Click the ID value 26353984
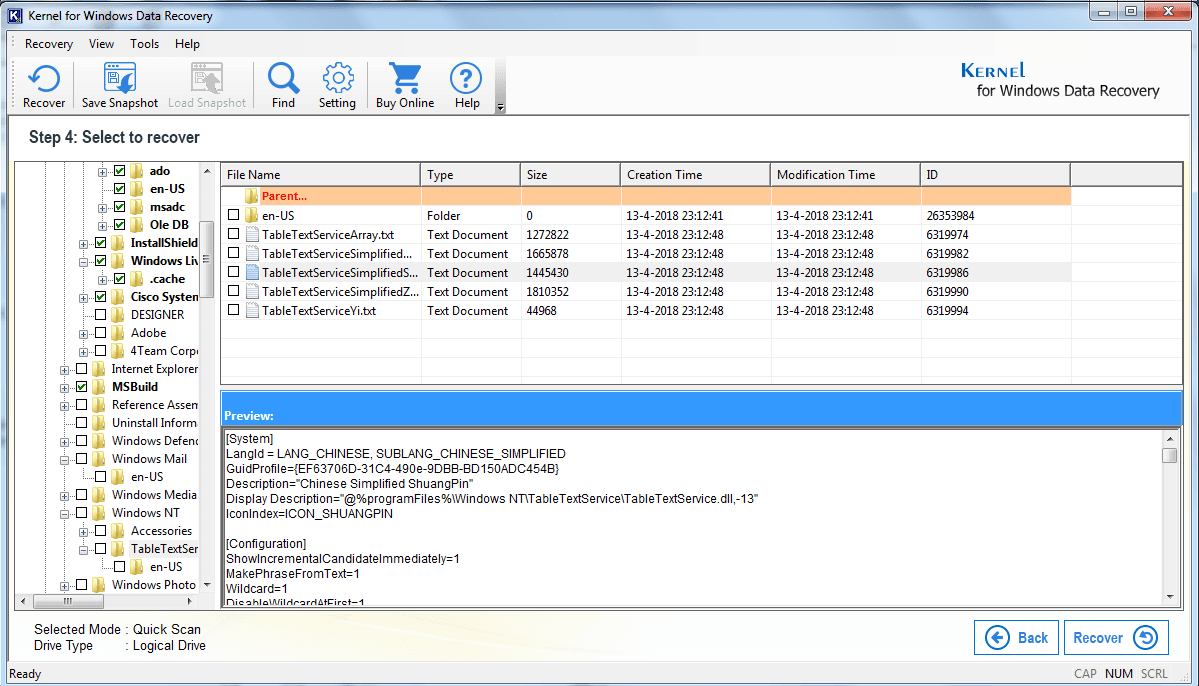1199x686 pixels. click(x=950, y=216)
